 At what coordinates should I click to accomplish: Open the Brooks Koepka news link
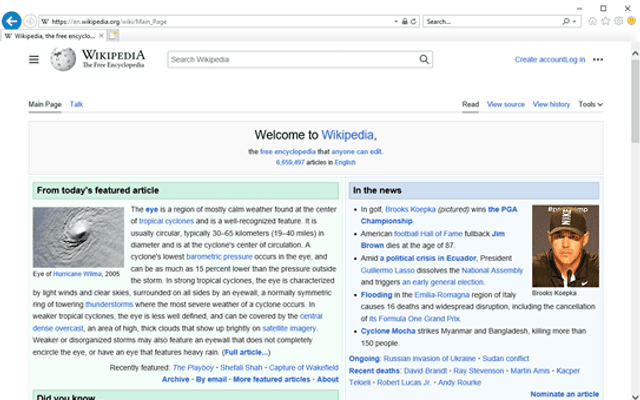coord(410,209)
